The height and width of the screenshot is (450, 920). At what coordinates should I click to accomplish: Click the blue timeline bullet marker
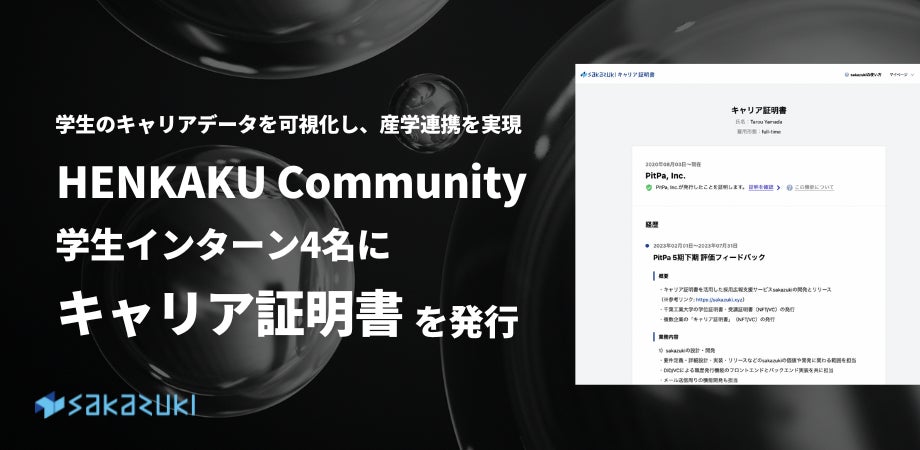pos(647,246)
